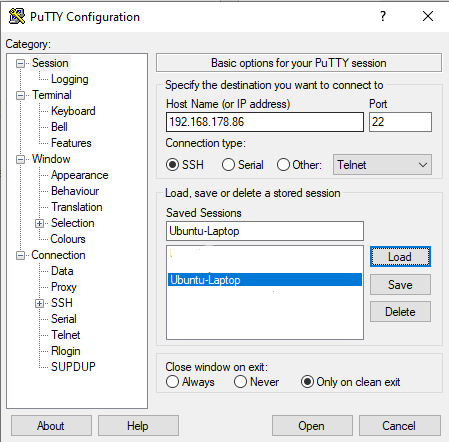Click the question mark help icon

click(383, 16)
